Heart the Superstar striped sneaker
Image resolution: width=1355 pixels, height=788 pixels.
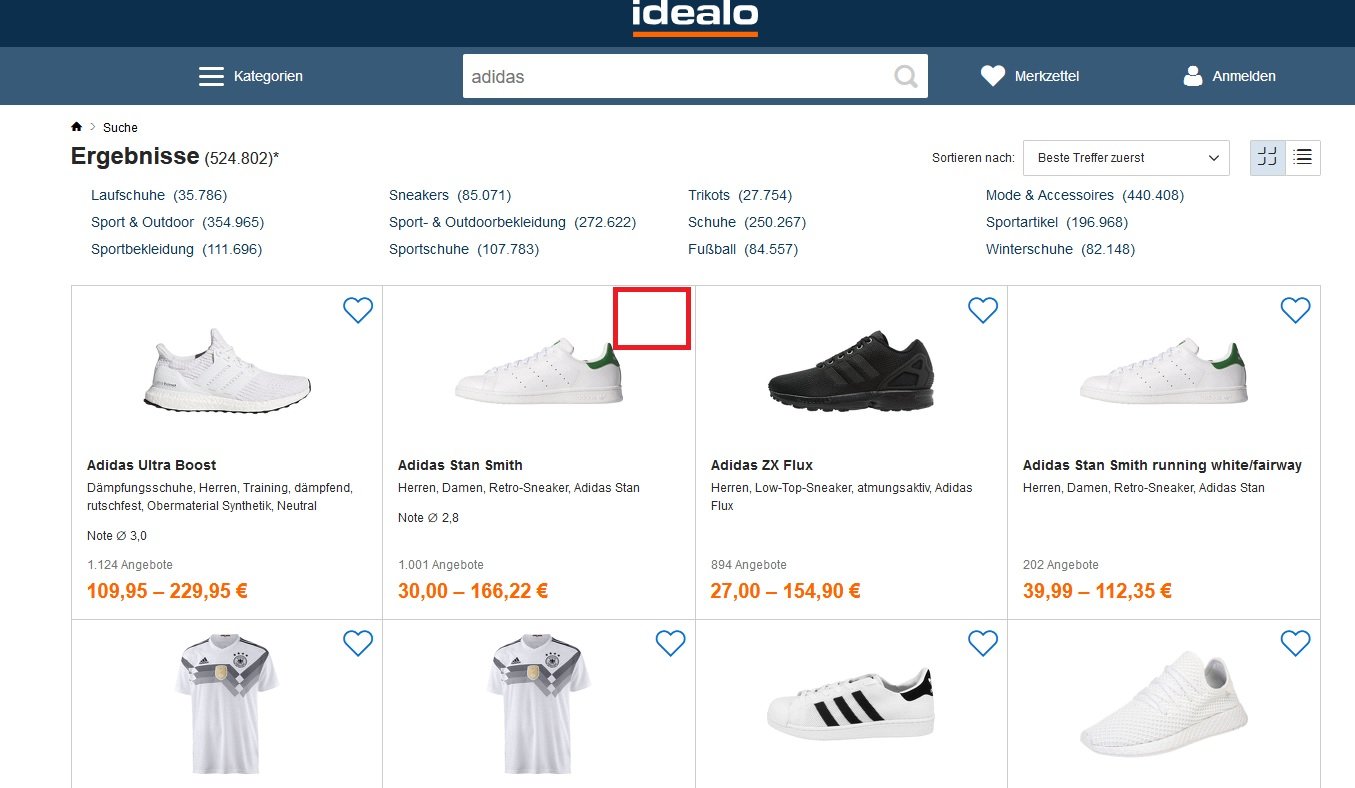[x=983, y=643]
